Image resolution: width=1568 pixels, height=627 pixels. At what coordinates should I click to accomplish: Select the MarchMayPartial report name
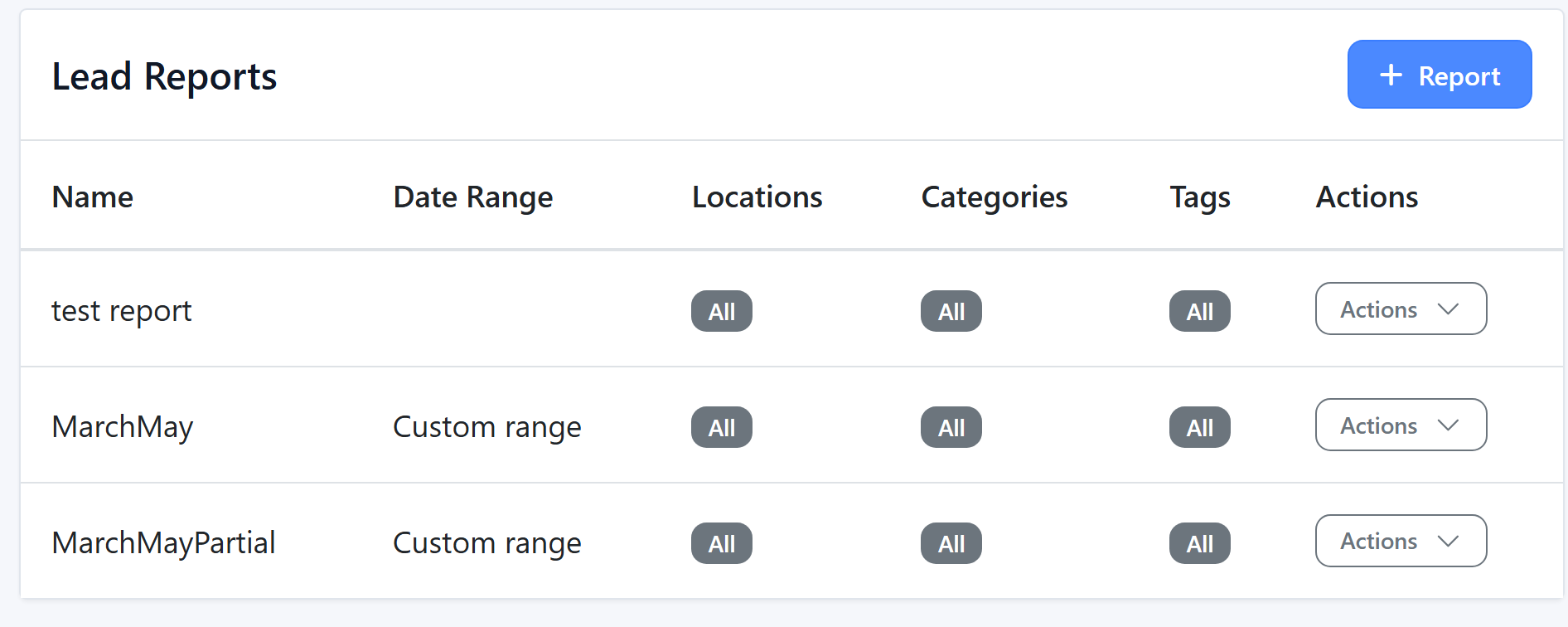click(x=163, y=543)
